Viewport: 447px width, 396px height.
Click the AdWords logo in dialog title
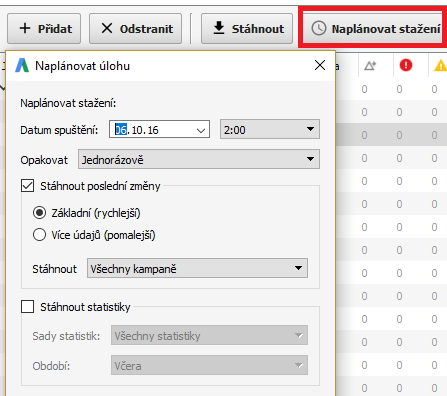pyautogui.click(x=22, y=65)
